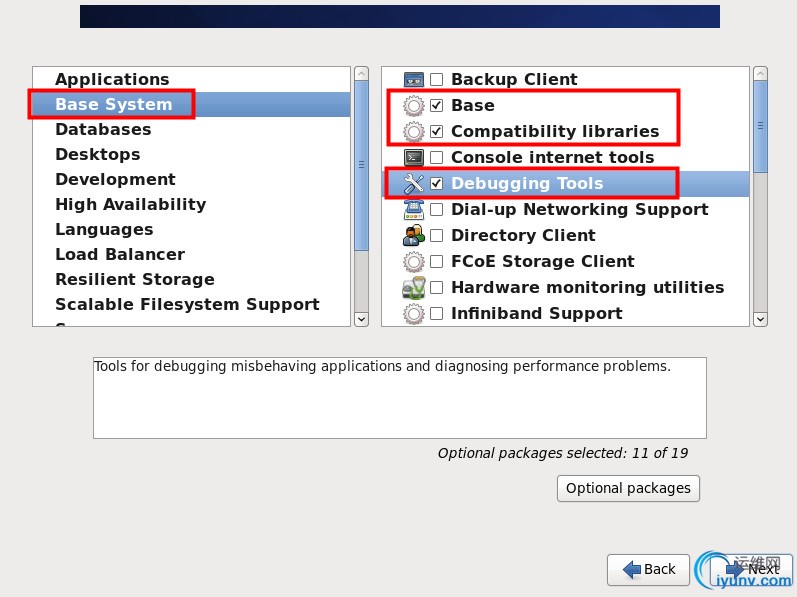Click the Hardware monitoring utilities icon

click(414, 288)
